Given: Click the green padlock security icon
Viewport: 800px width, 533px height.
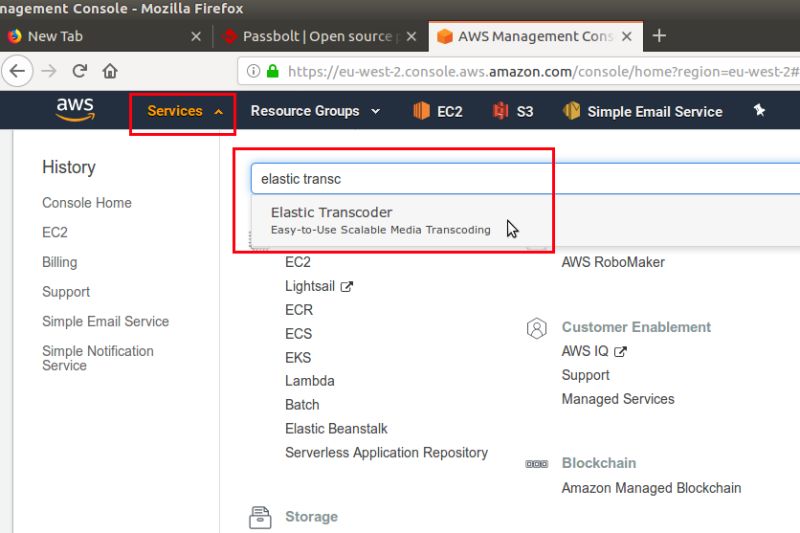Looking at the screenshot, I should coord(273,71).
